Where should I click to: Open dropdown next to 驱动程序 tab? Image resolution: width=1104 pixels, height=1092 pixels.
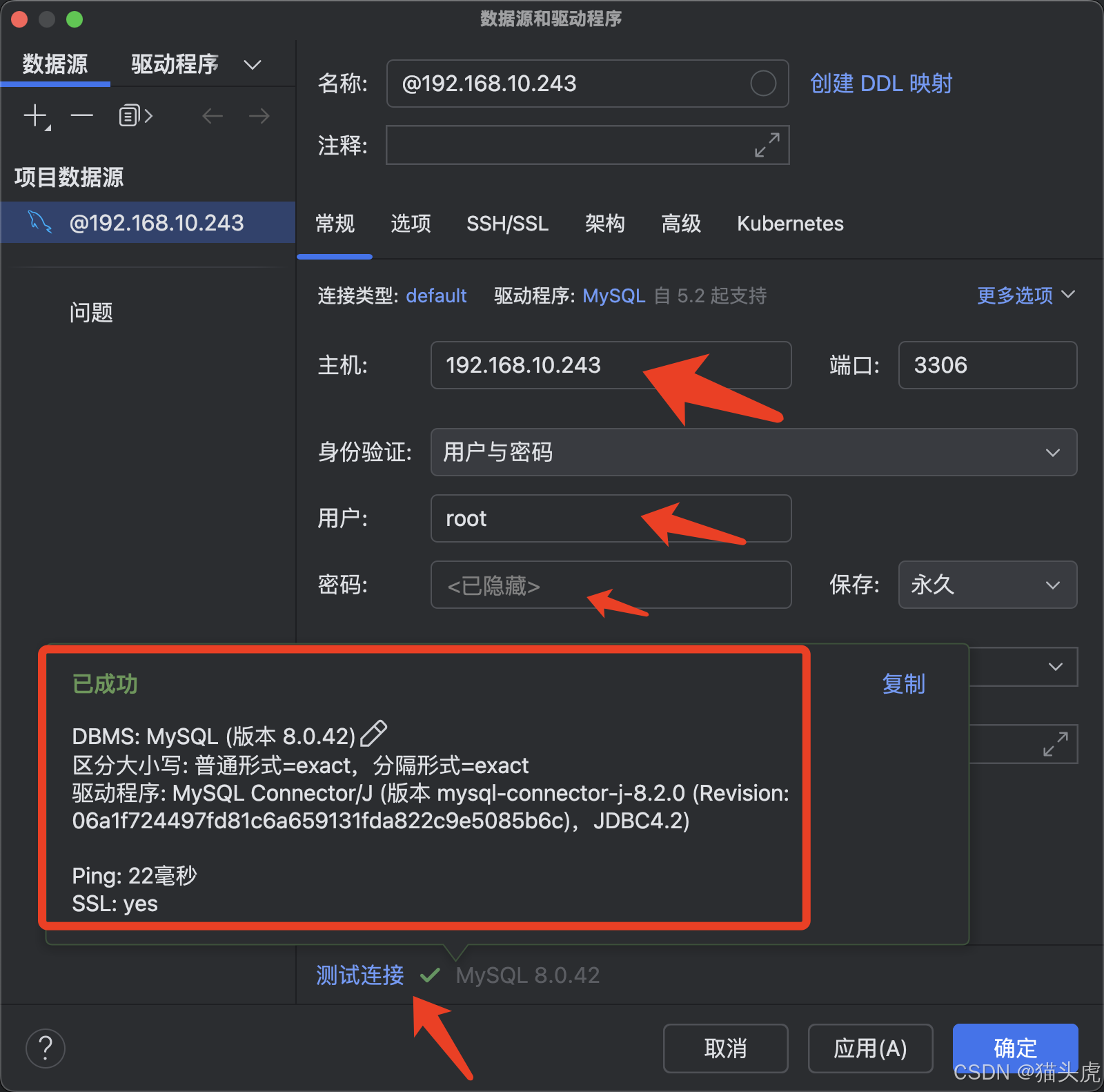pyautogui.click(x=253, y=65)
